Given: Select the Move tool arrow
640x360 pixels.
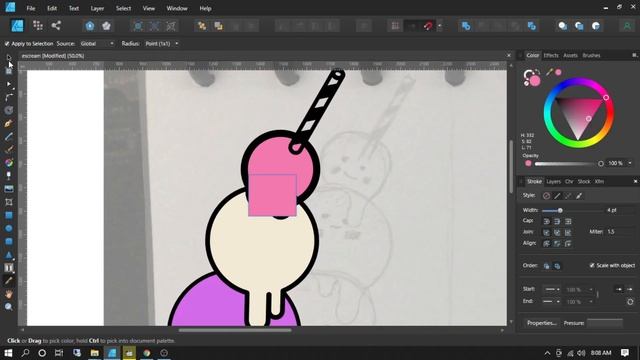Looking at the screenshot, I should [x=9, y=58].
